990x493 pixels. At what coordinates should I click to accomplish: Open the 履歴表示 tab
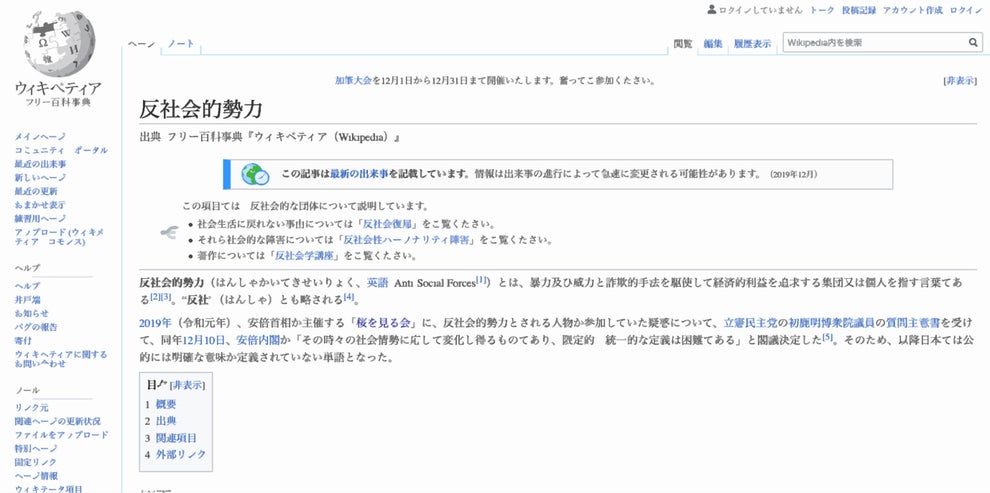pyautogui.click(x=752, y=44)
